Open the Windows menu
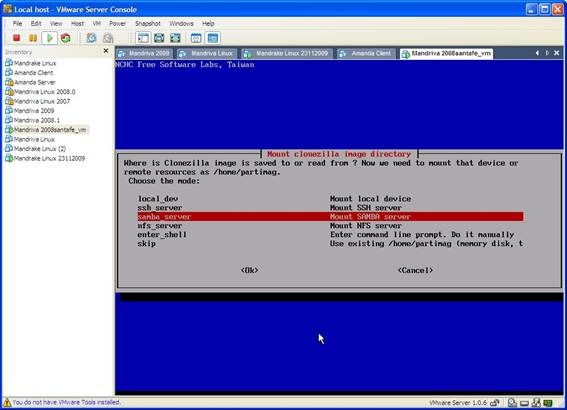The image size is (567, 410). (181, 24)
